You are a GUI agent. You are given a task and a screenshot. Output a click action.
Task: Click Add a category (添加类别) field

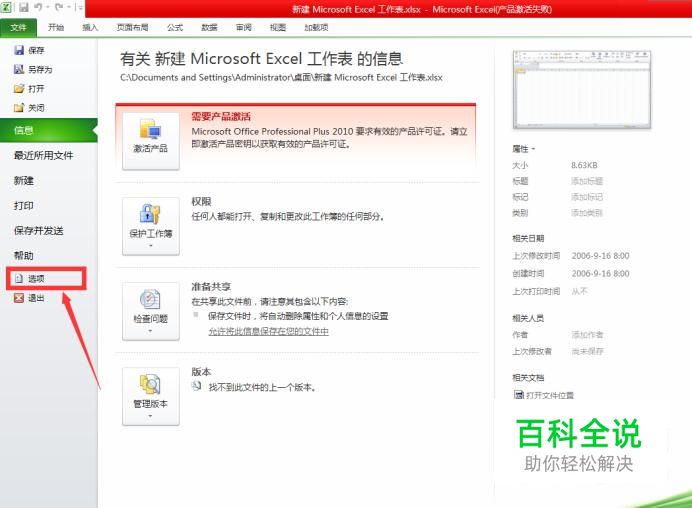pyautogui.click(x=587, y=213)
